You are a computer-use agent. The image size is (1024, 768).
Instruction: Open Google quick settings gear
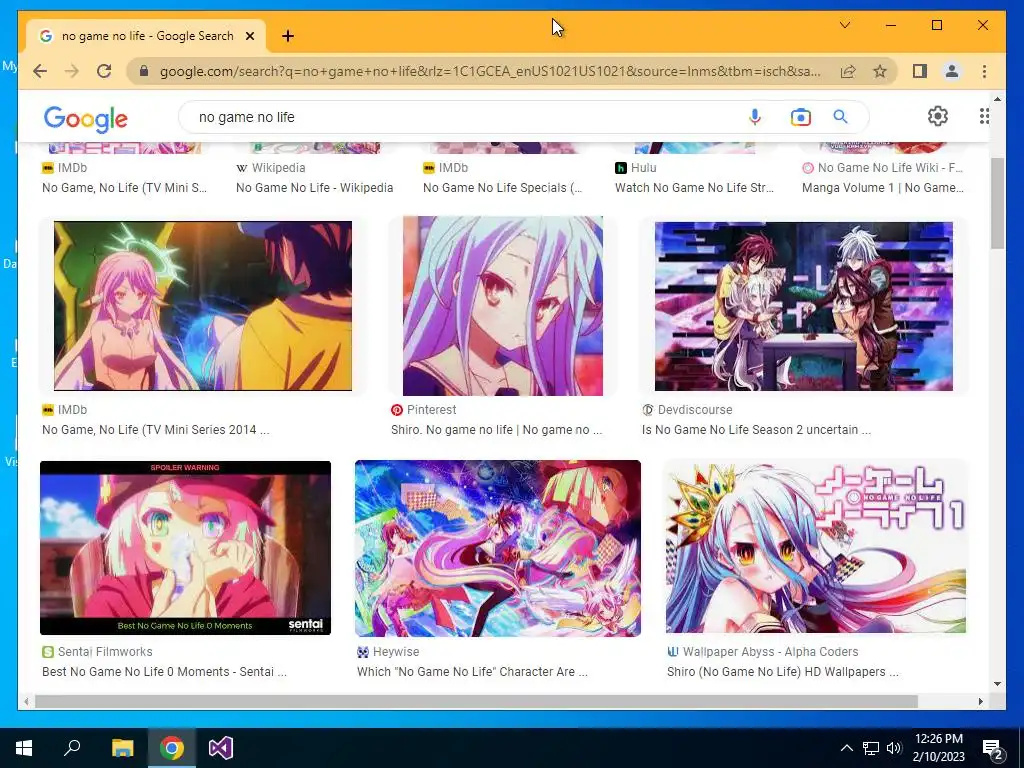pyautogui.click(x=938, y=116)
